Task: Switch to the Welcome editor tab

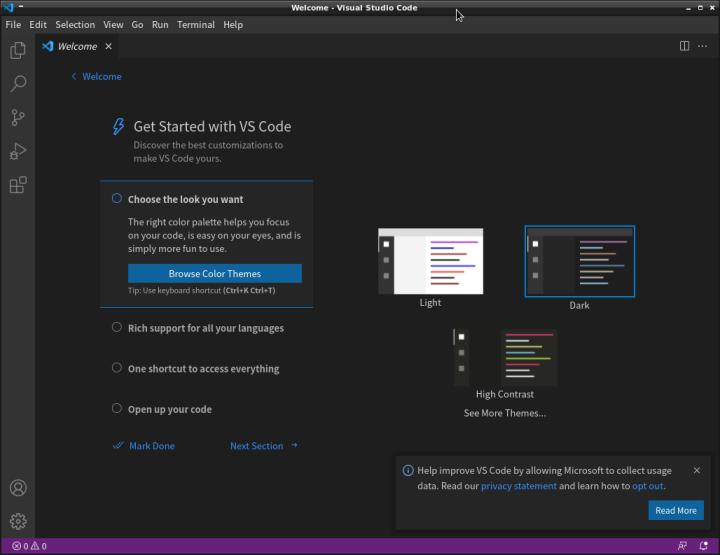Action: point(77,46)
